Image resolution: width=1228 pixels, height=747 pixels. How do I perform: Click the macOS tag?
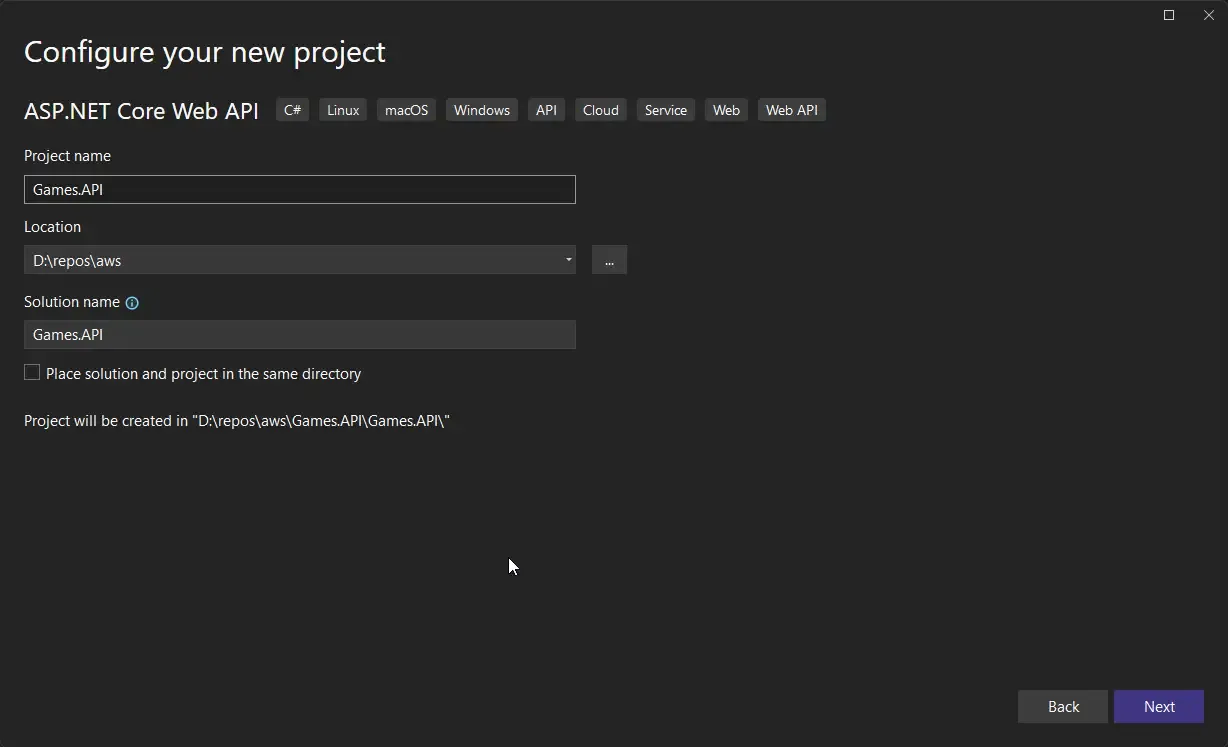[x=405, y=110]
